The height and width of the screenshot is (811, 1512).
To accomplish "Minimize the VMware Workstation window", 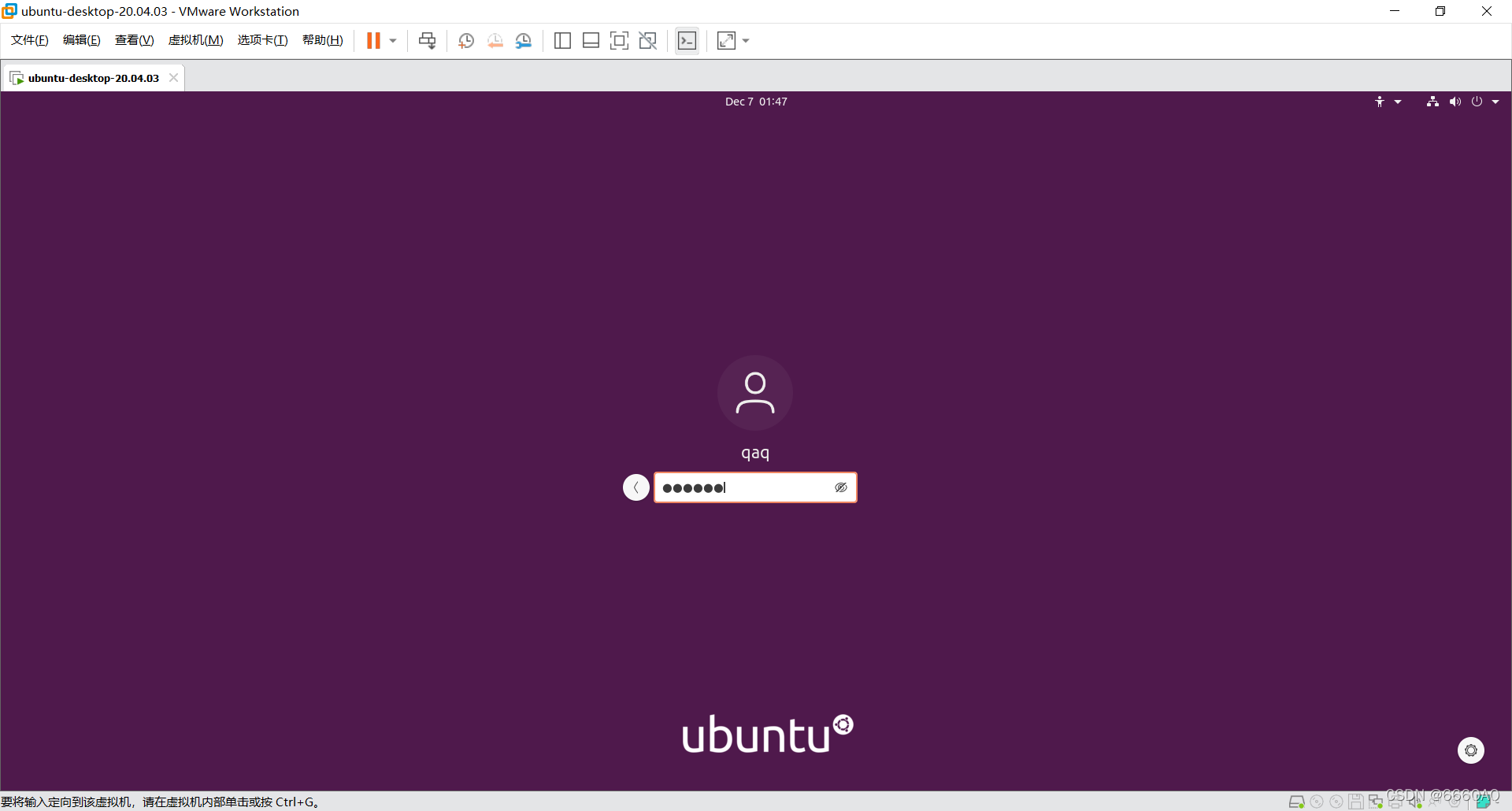I will (x=1395, y=11).
